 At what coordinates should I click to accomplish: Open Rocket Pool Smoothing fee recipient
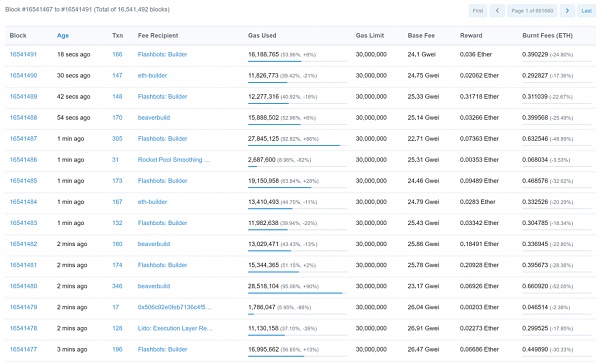[174, 160]
